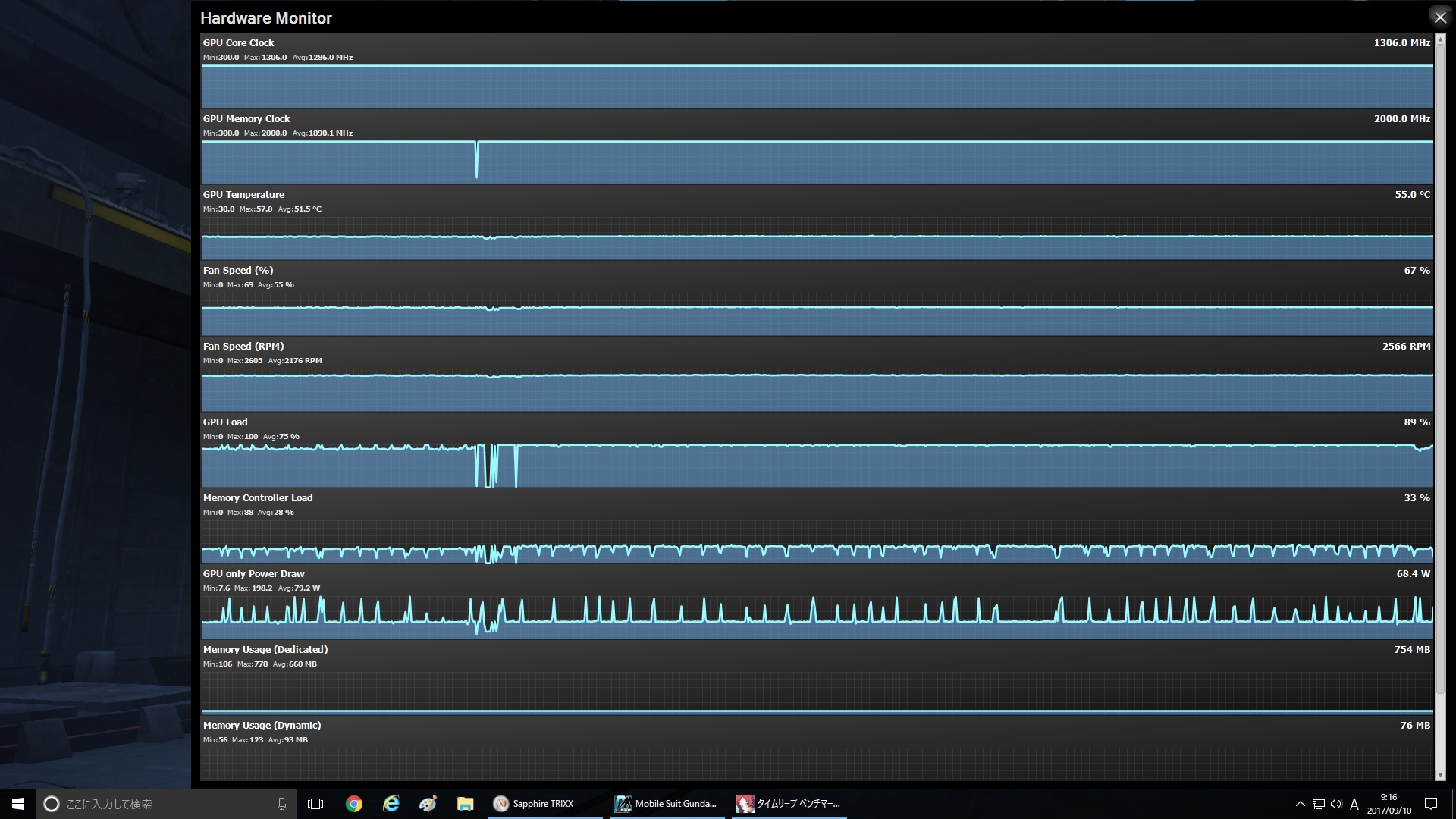The height and width of the screenshot is (819, 1456).
Task: Open the network status tray icon
Action: pyautogui.click(x=1319, y=804)
